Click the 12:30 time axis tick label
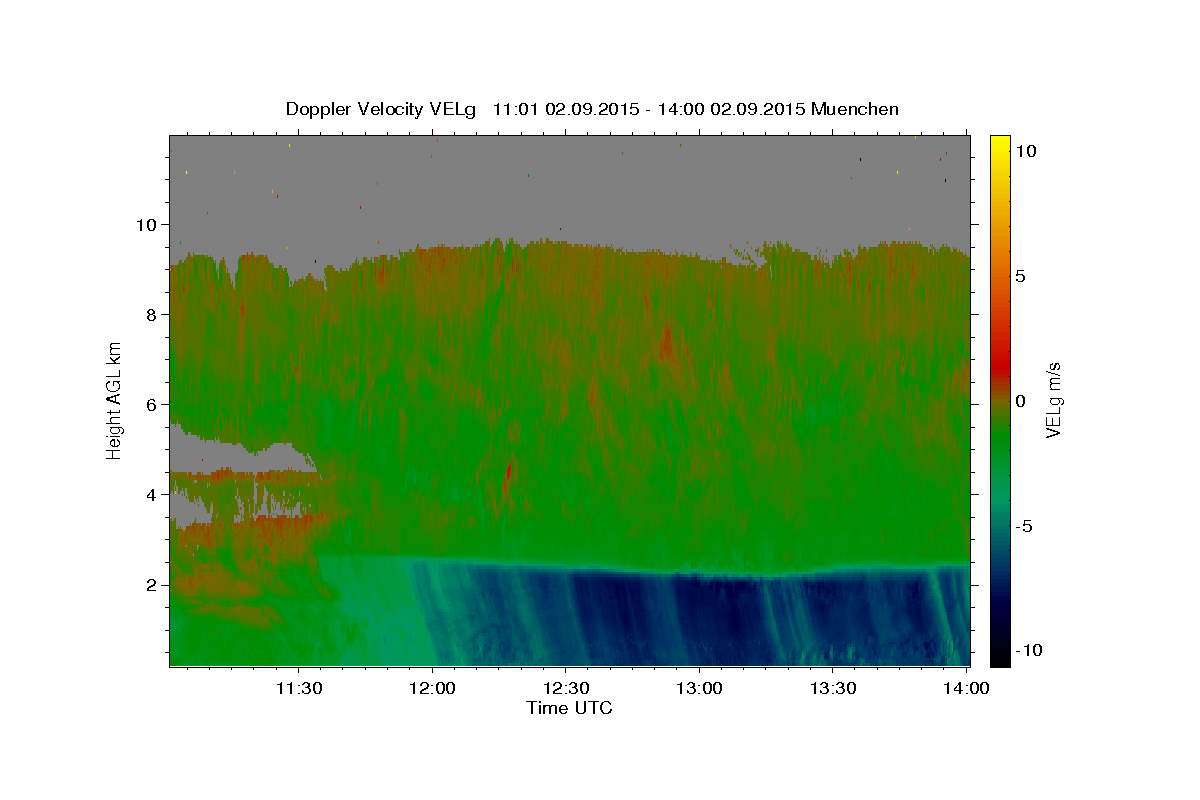 [565, 688]
